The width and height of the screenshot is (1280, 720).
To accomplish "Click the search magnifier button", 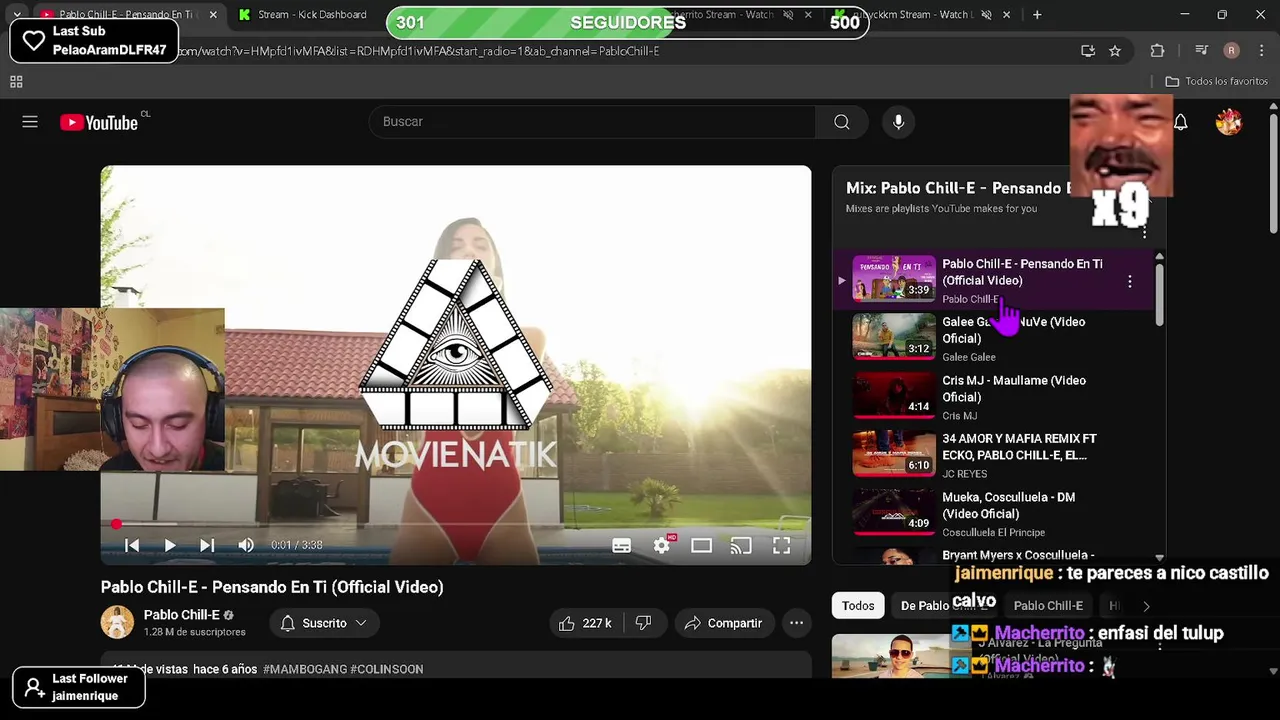I will 842,122.
